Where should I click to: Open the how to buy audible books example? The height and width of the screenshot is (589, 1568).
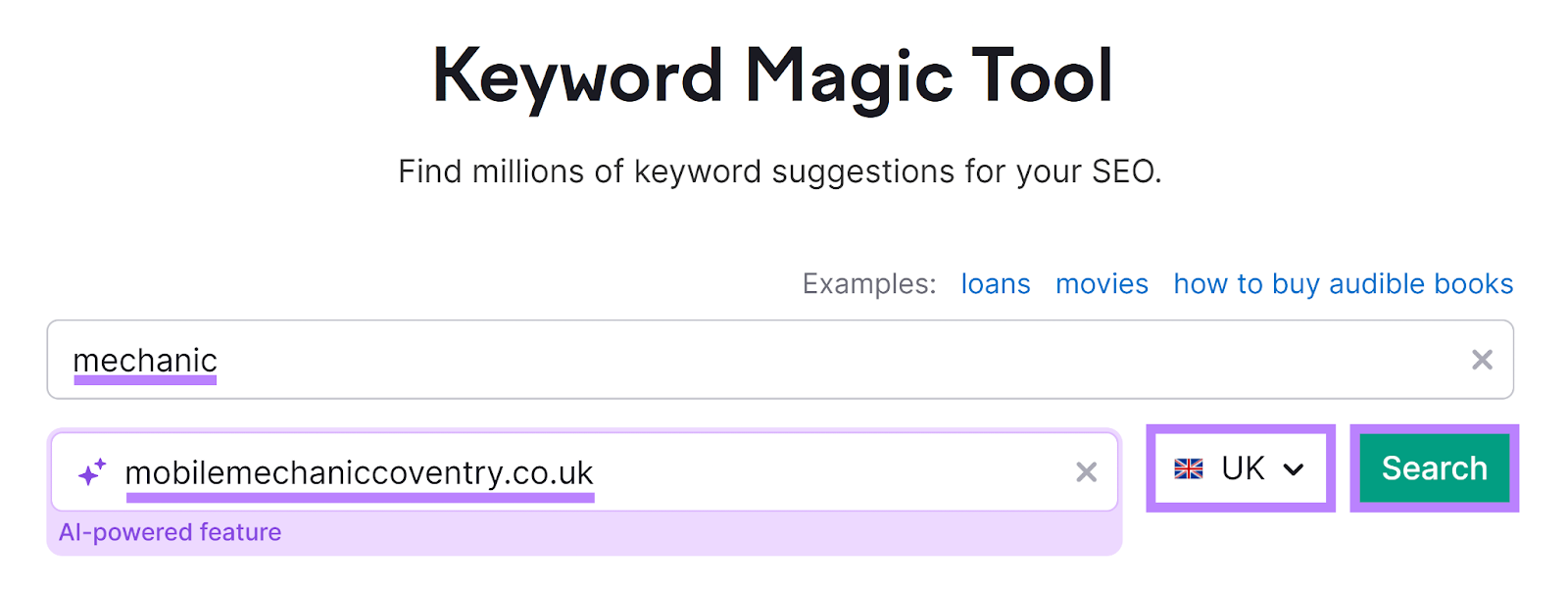click(x=1343, y=284)
